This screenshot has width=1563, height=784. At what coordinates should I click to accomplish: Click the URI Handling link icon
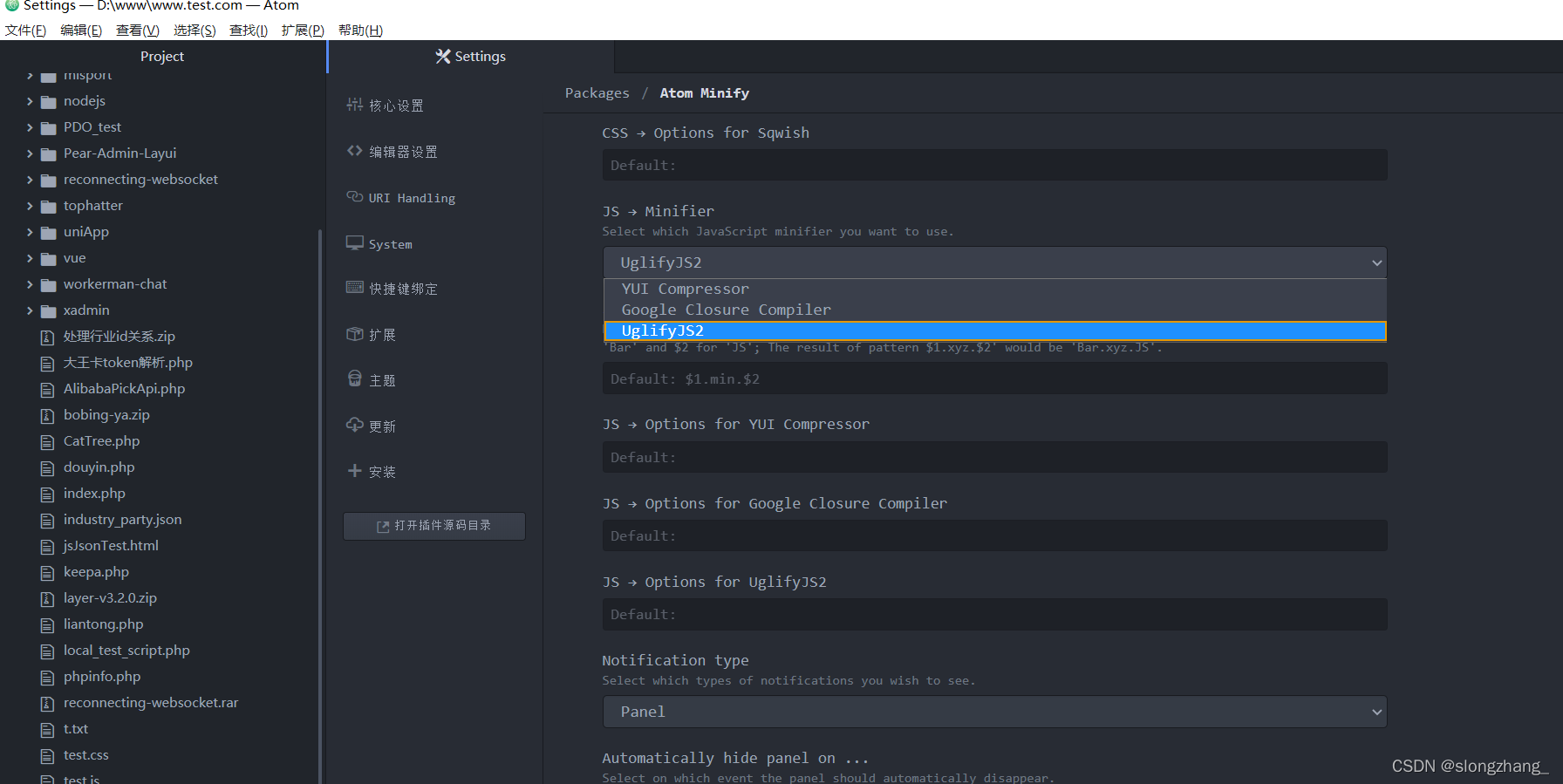[x=354, y=197]
